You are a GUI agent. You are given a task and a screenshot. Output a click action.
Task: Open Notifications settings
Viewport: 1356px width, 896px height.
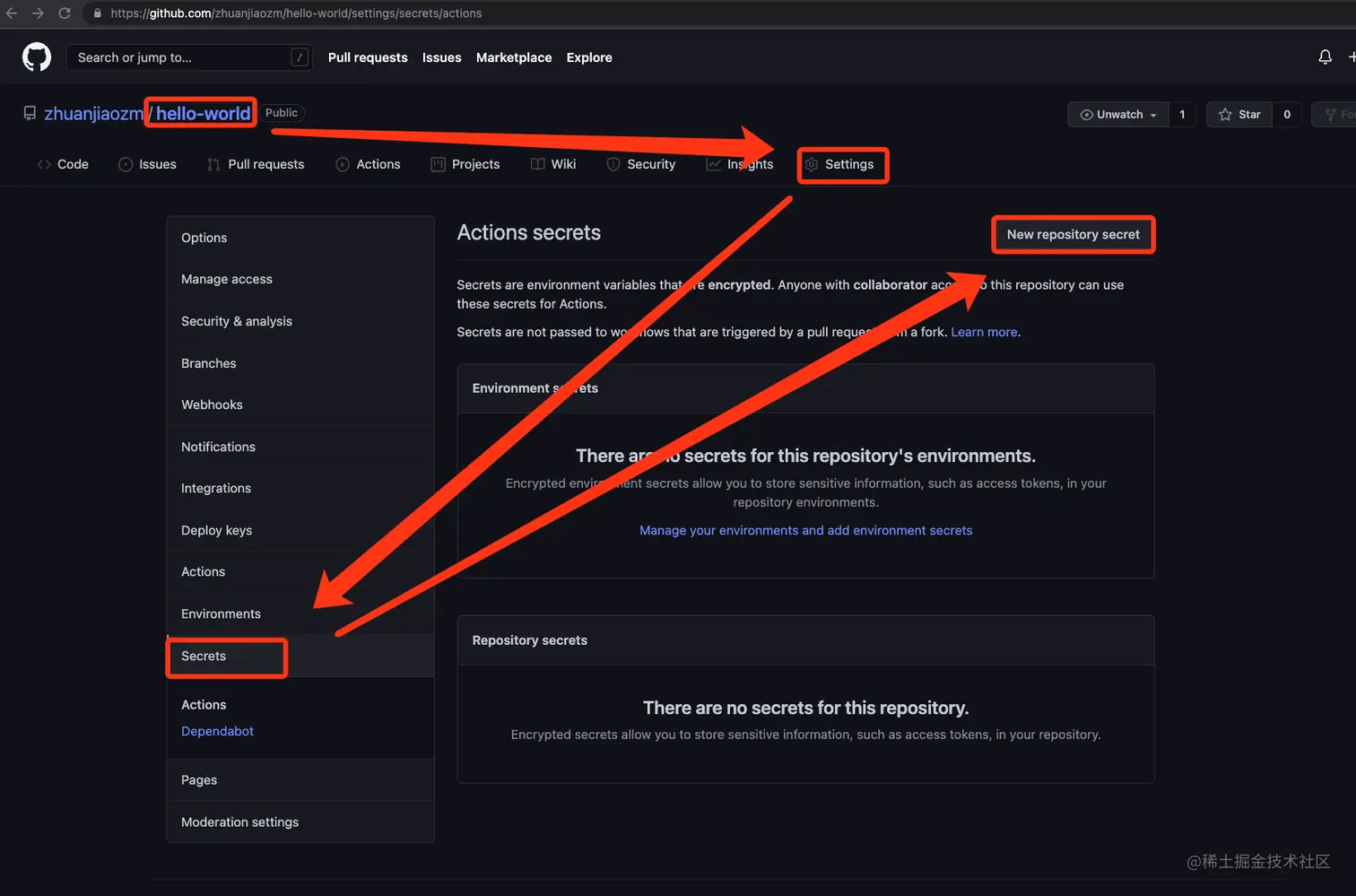pyautogui.click(x=300, y=447)
